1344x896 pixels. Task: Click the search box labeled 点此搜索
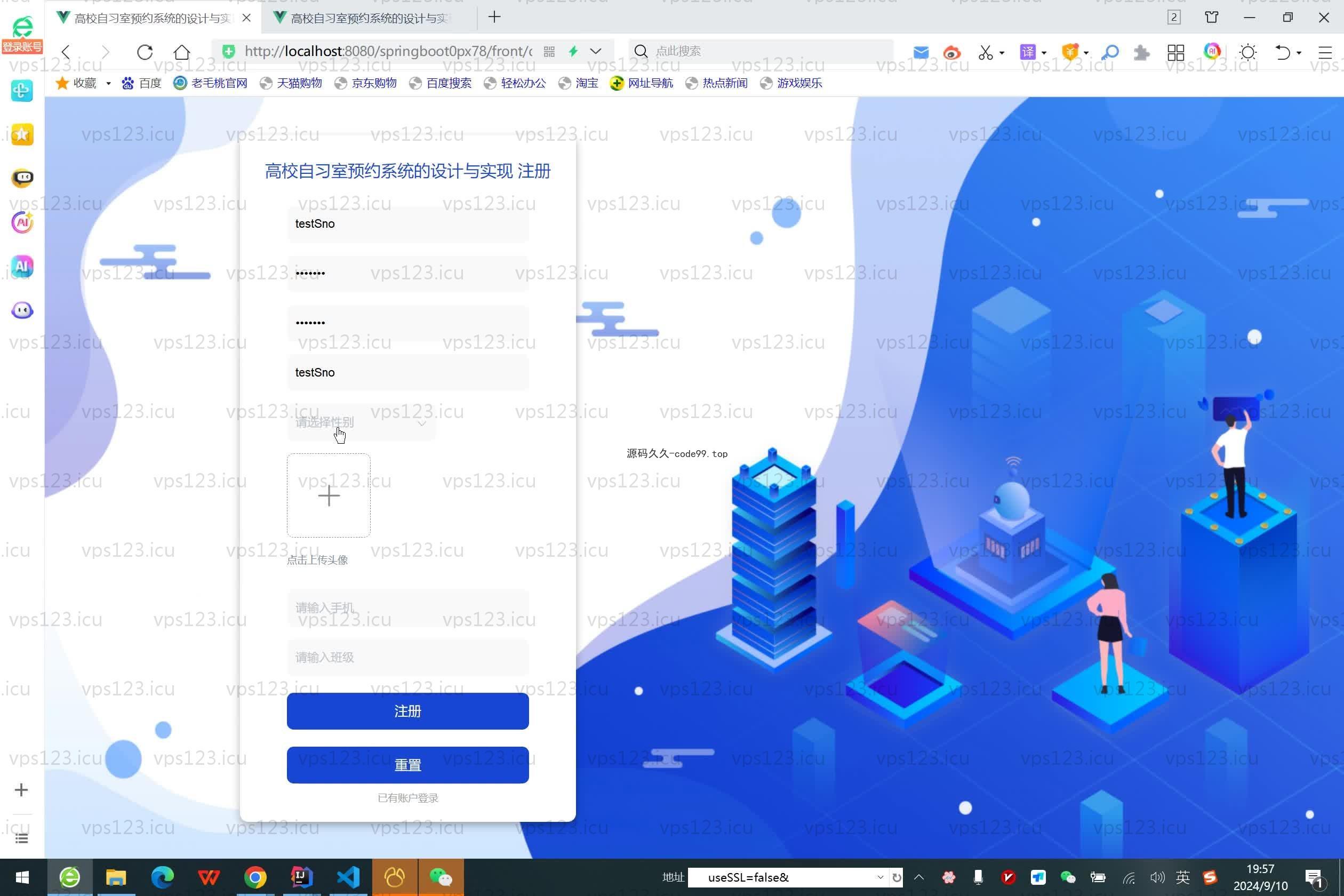pyautogui.click(x=760, y=51)
